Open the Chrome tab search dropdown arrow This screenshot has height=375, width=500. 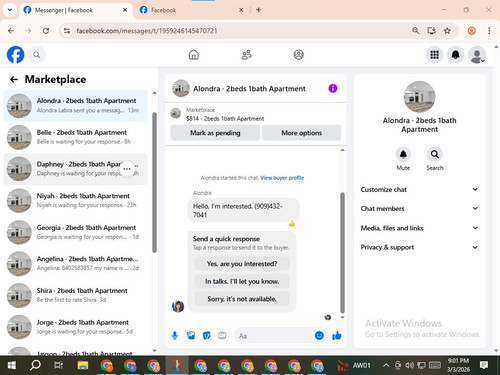tap(10, 10)
